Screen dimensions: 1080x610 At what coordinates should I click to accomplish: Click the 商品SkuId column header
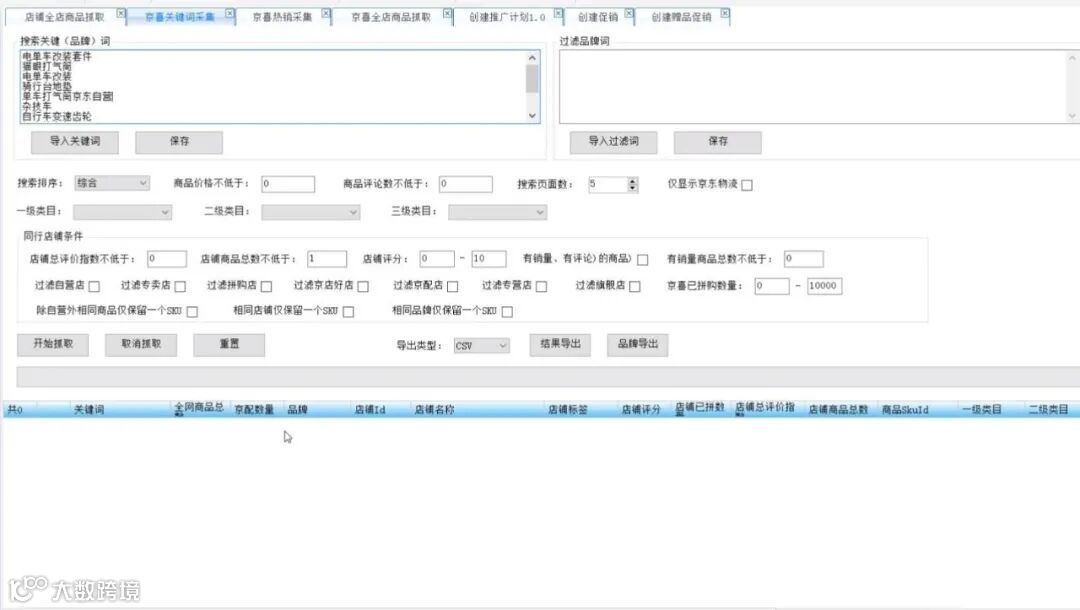905,410
